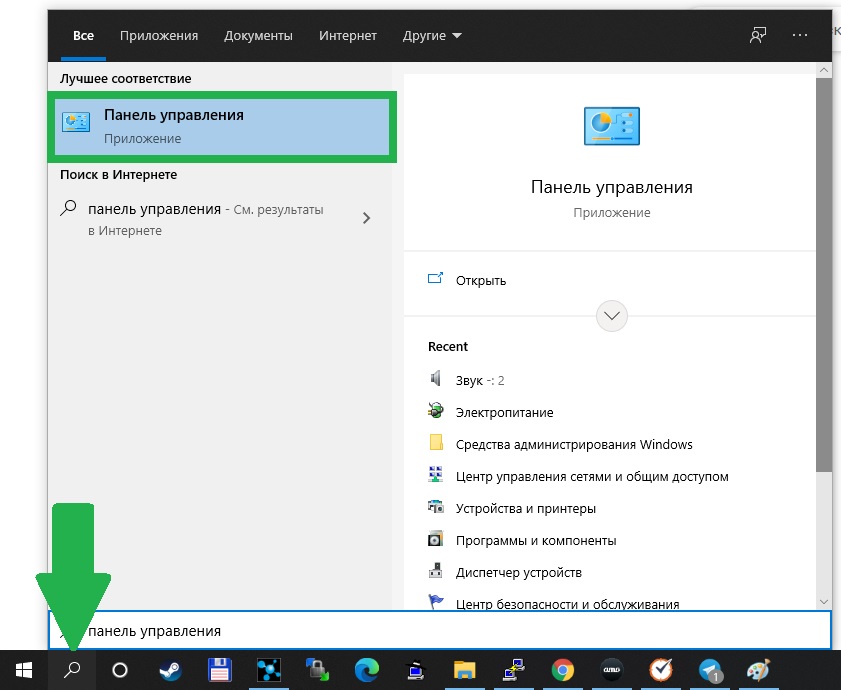Click the feedback icon in search header

click(x=758, y=35)
